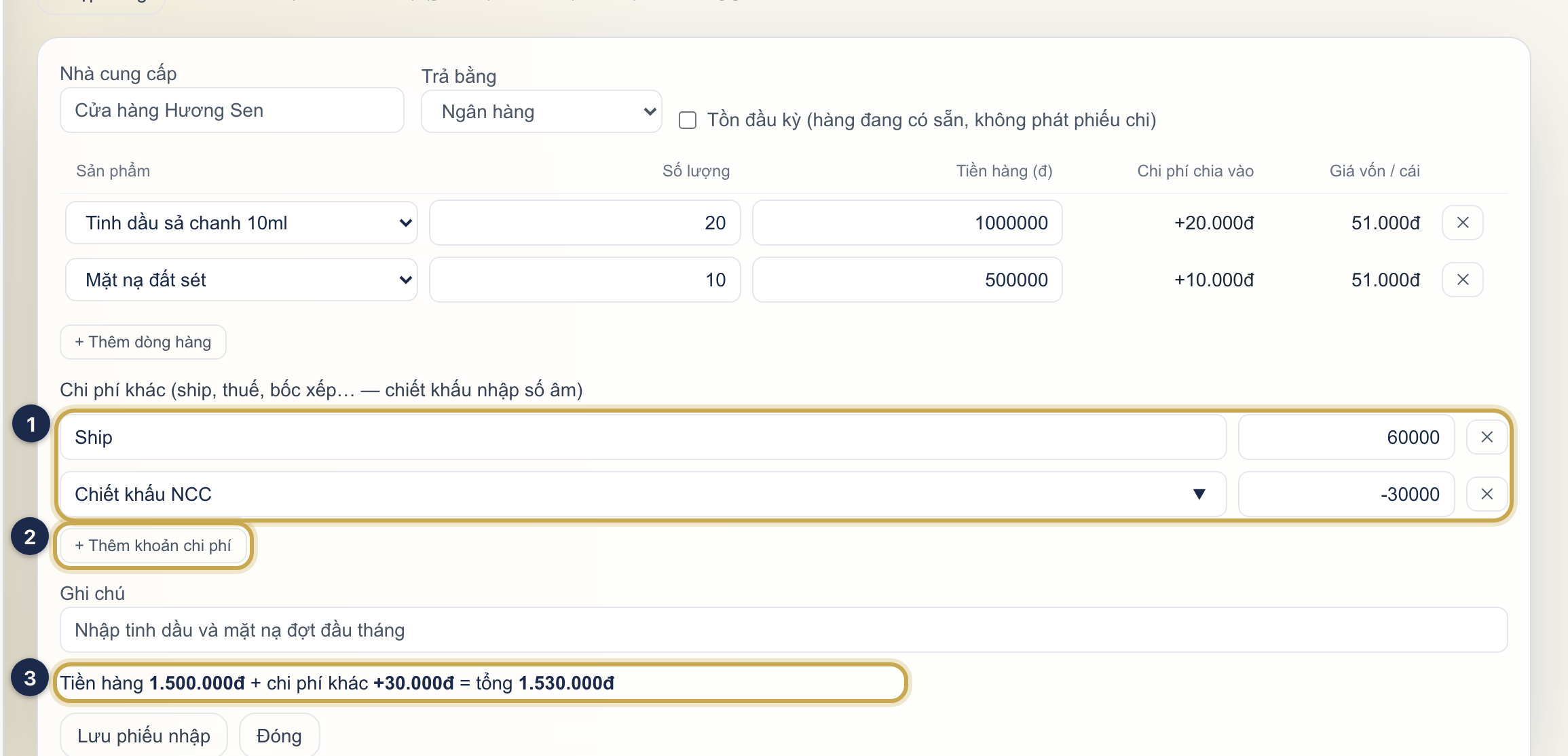Open the Chiết khấu NCC suggestion arrow

click(1199, 494)
